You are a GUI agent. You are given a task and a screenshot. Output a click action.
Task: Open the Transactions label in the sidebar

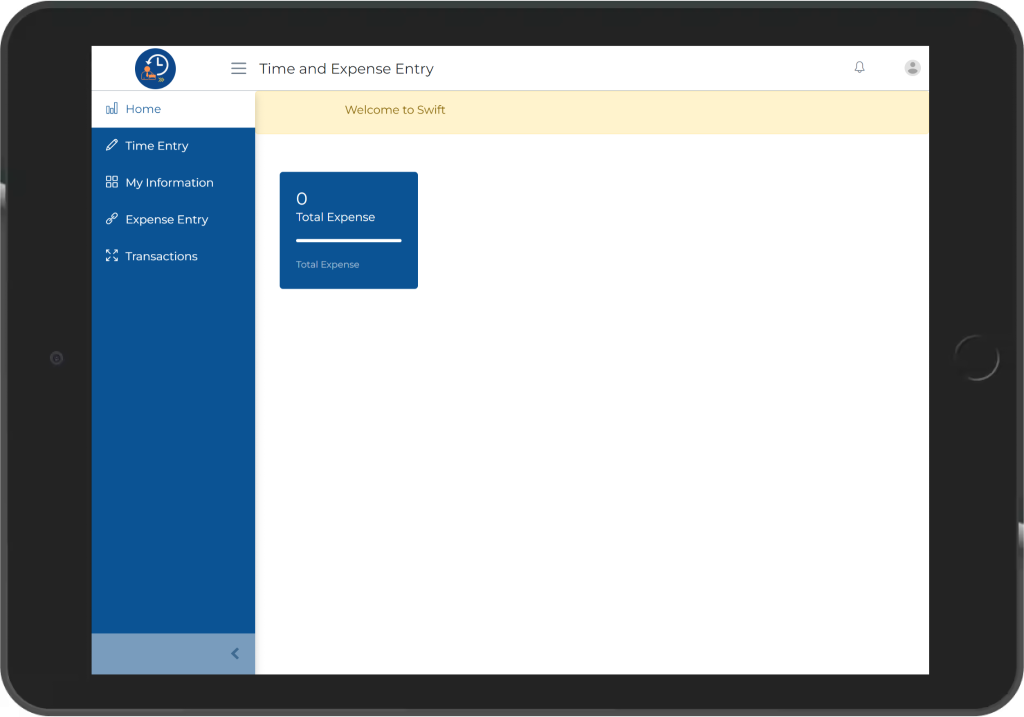point(161,257)
